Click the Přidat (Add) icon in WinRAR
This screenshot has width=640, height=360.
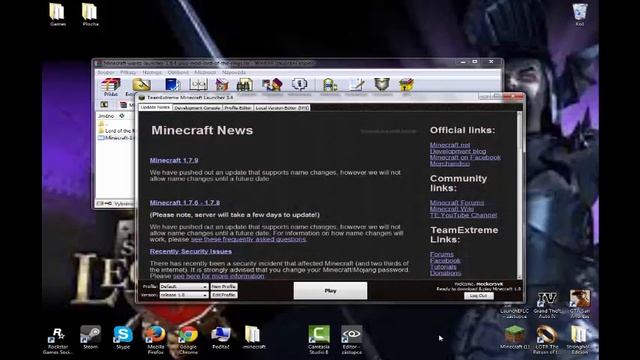point(111,87)
